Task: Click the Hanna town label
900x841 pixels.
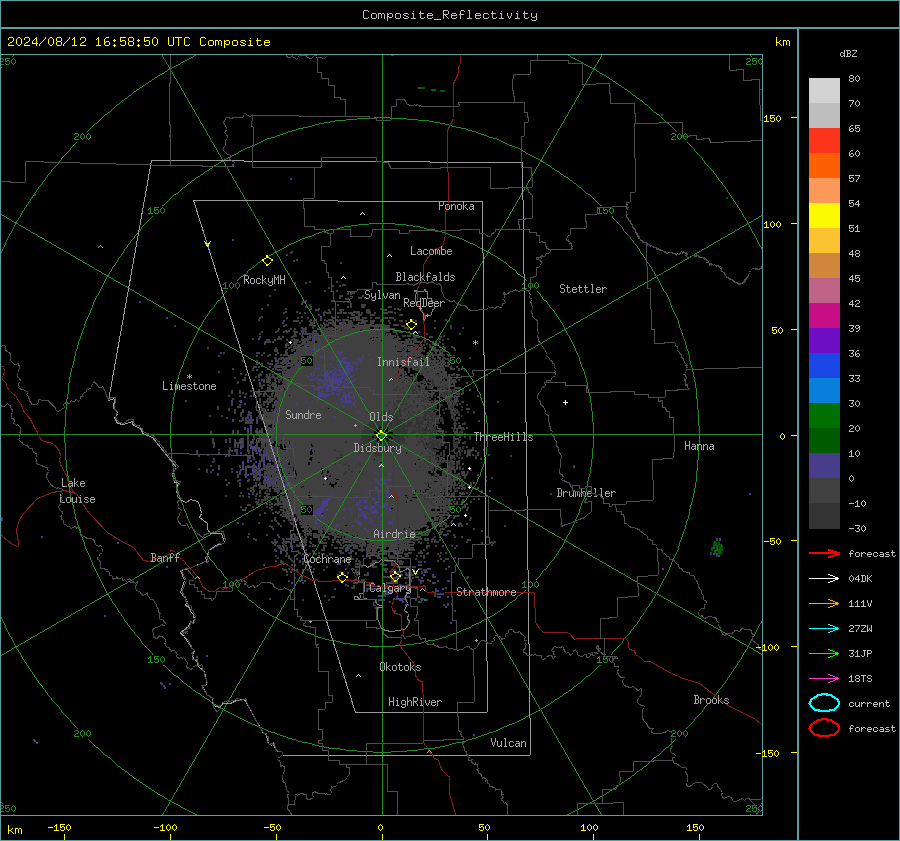Action: point(699,446)
